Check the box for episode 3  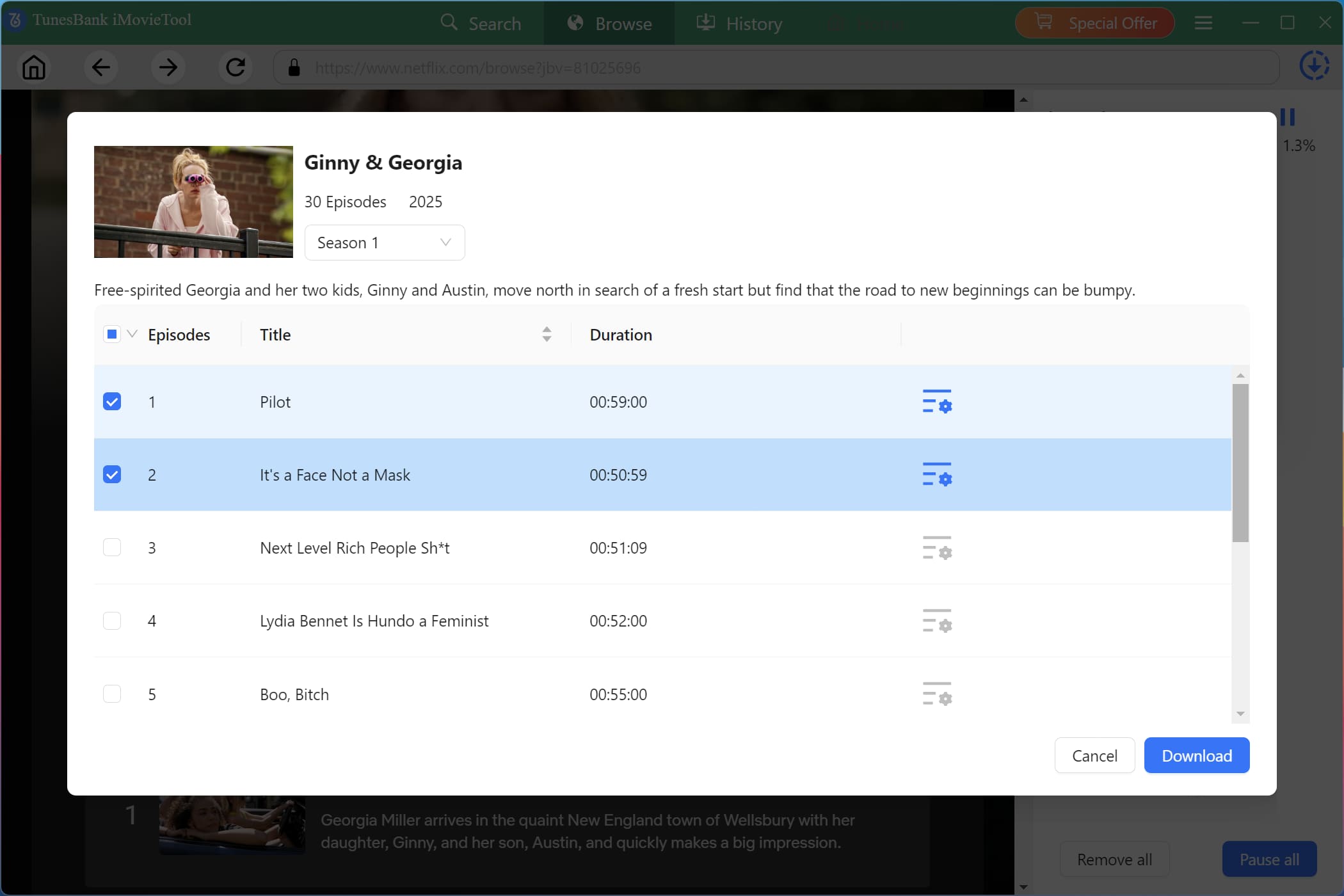pos(112,548)
